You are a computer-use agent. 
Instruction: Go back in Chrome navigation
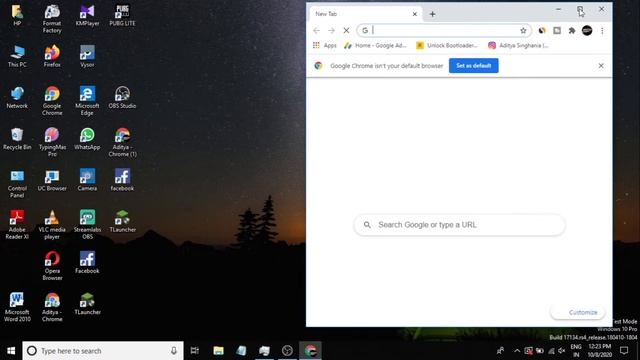(316, 31)
